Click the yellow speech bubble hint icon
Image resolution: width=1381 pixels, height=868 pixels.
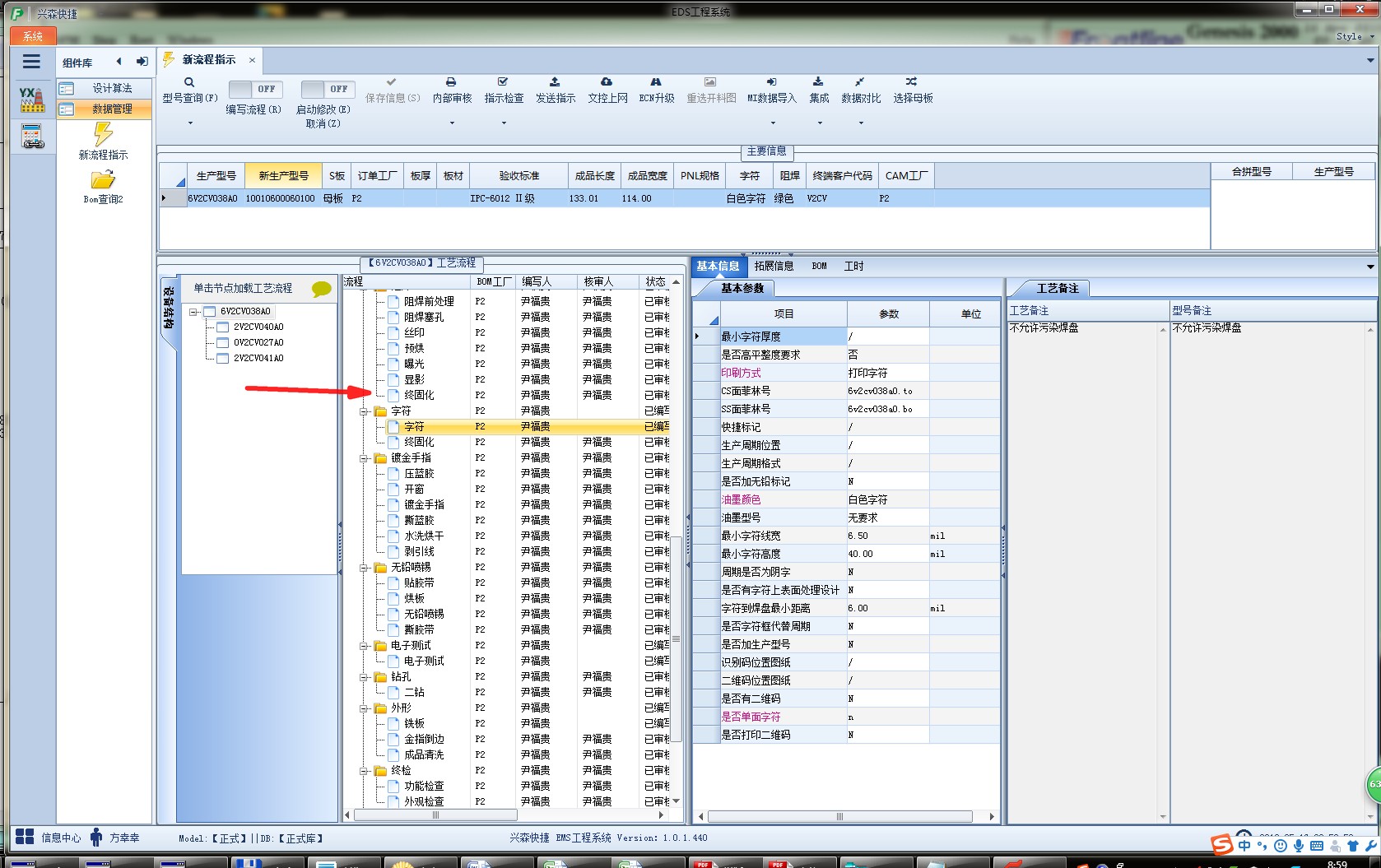point(322,289)
